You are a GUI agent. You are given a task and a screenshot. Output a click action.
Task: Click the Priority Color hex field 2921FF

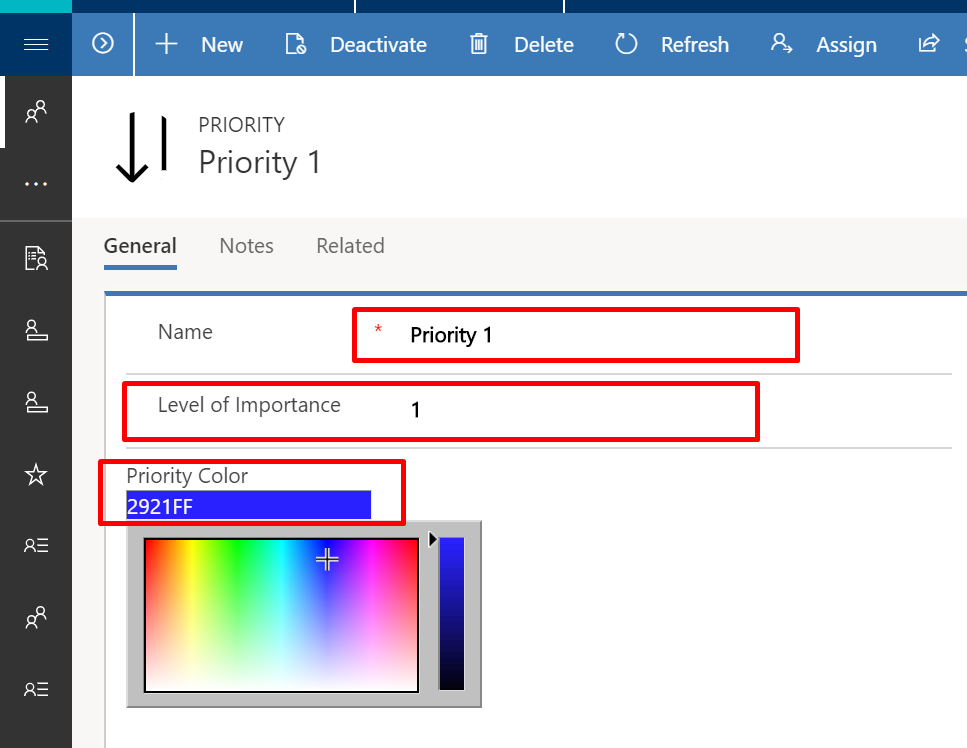click(248, 506)
